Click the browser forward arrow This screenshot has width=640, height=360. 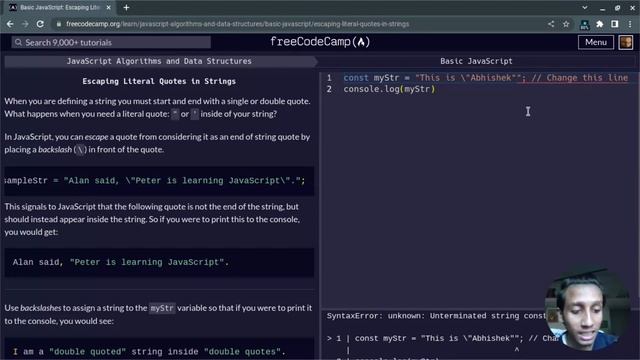[25, 24]
